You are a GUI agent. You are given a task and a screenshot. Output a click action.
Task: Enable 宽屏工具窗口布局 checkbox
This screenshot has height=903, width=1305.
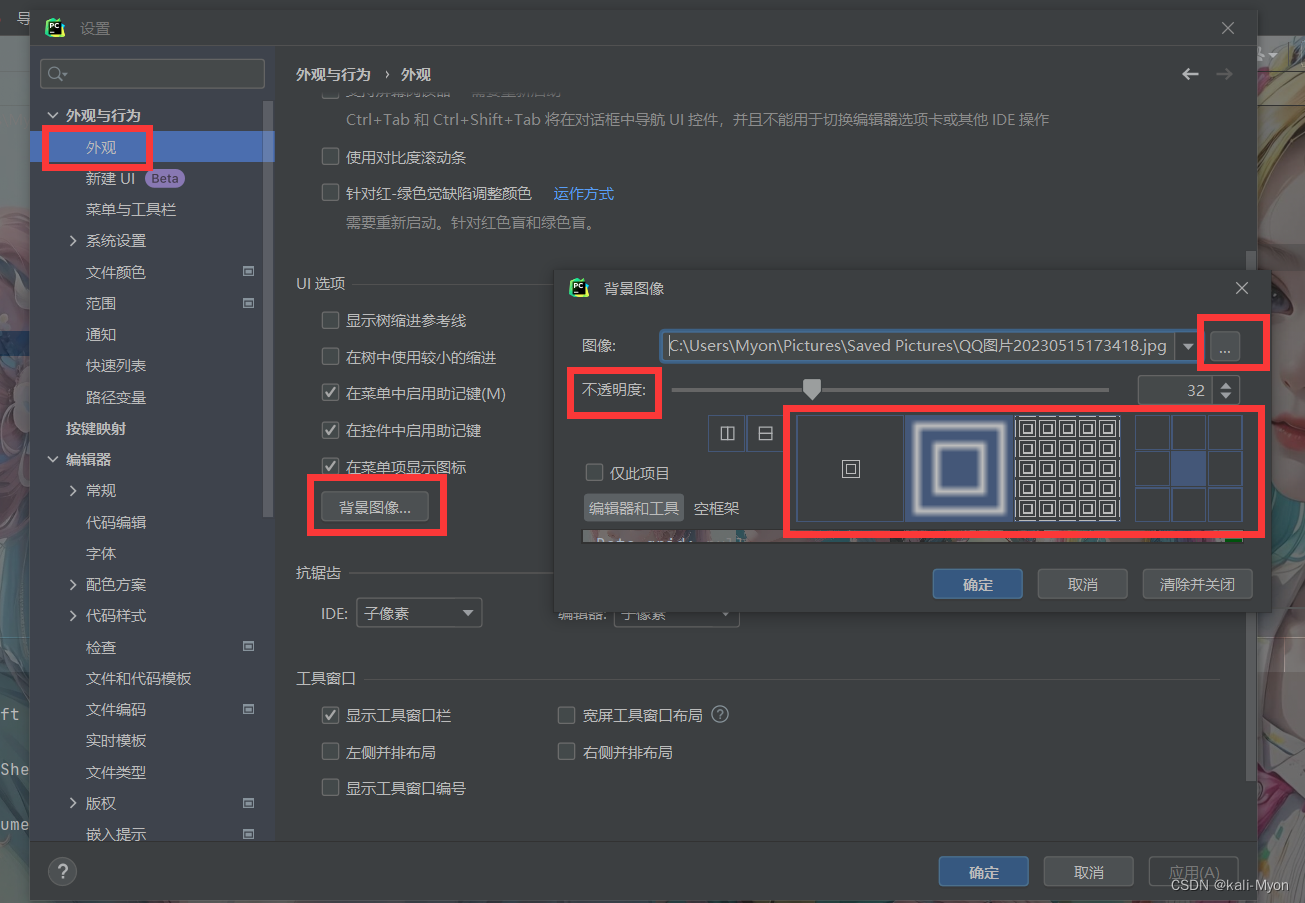(x=567, y=716)
